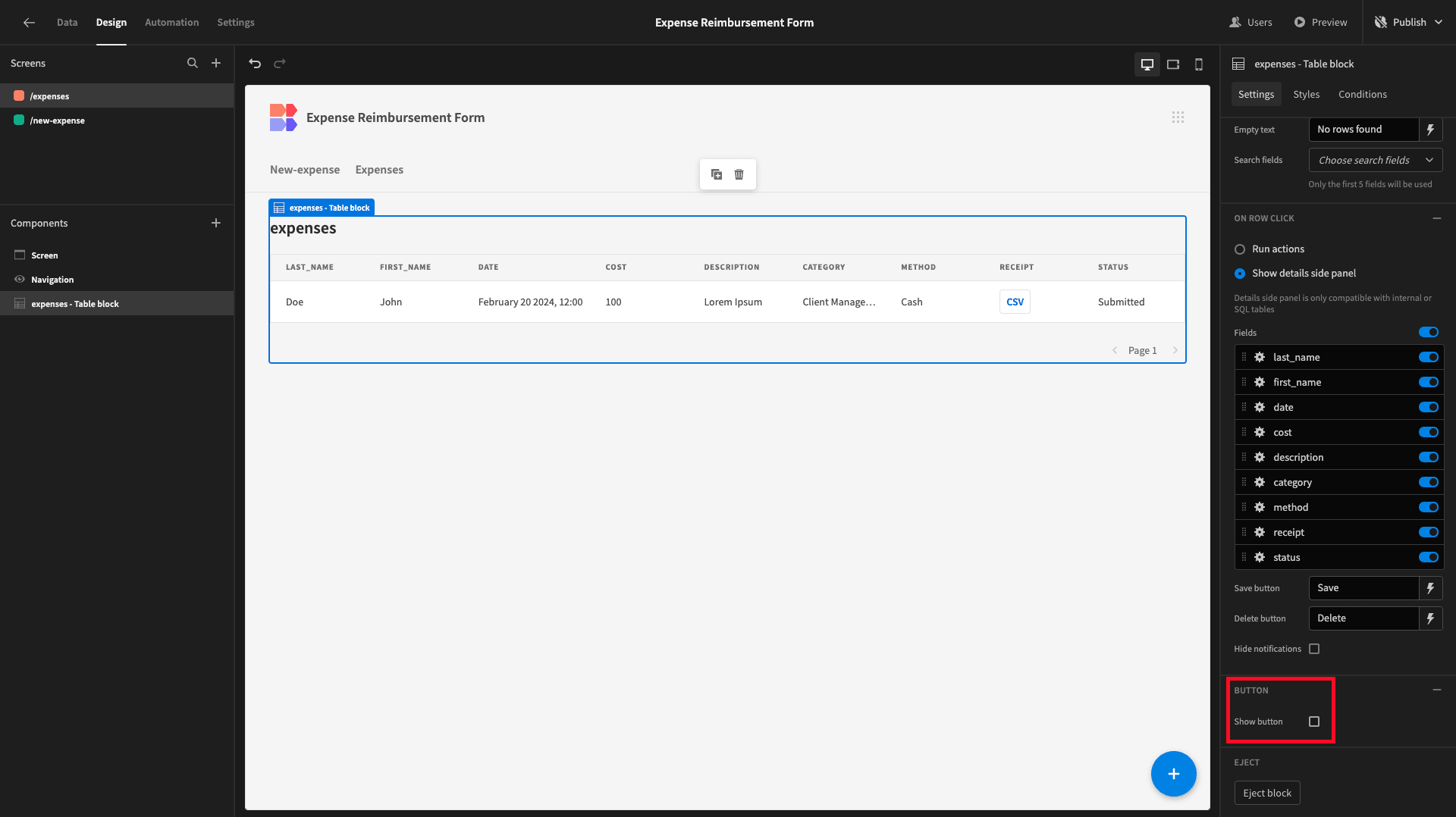The image size is (1456, 817).
Task: Switch to the Styles tab
Action: coord(1306,94)
